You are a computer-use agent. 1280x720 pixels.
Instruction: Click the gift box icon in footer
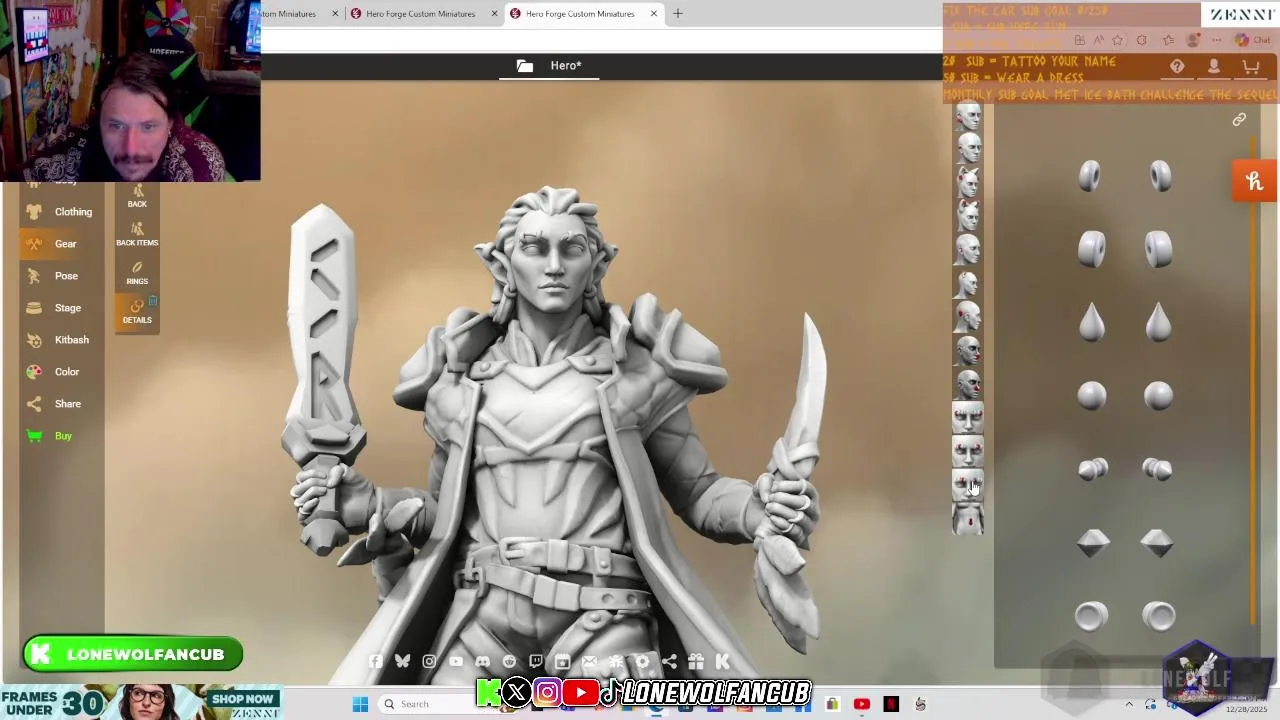tap(696, 661)
